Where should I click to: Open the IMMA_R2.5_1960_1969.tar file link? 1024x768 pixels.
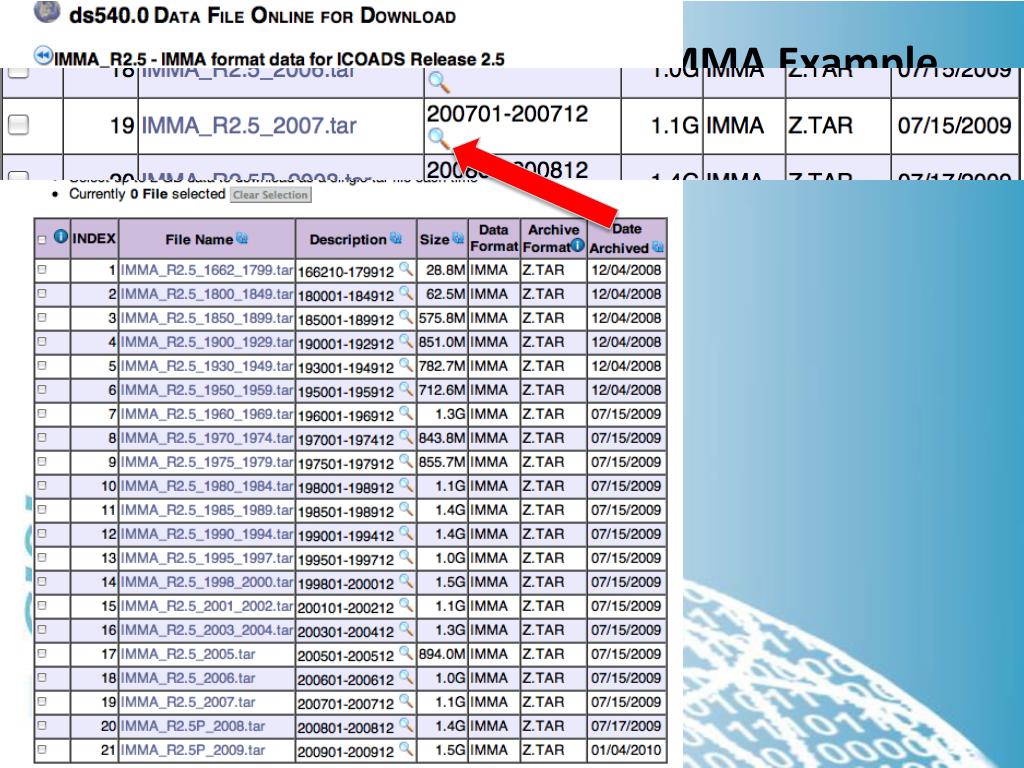(x=206, y=414)
